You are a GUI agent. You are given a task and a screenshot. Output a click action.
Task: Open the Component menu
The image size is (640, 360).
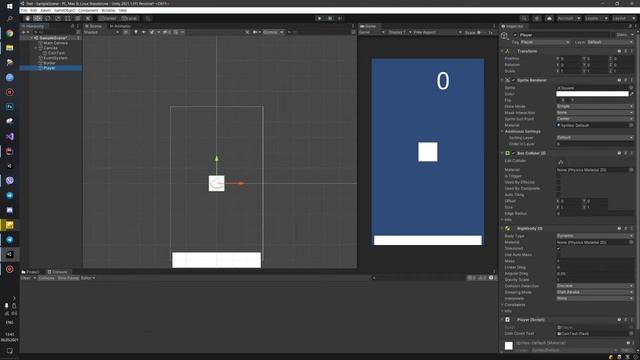tap(88, 10)
